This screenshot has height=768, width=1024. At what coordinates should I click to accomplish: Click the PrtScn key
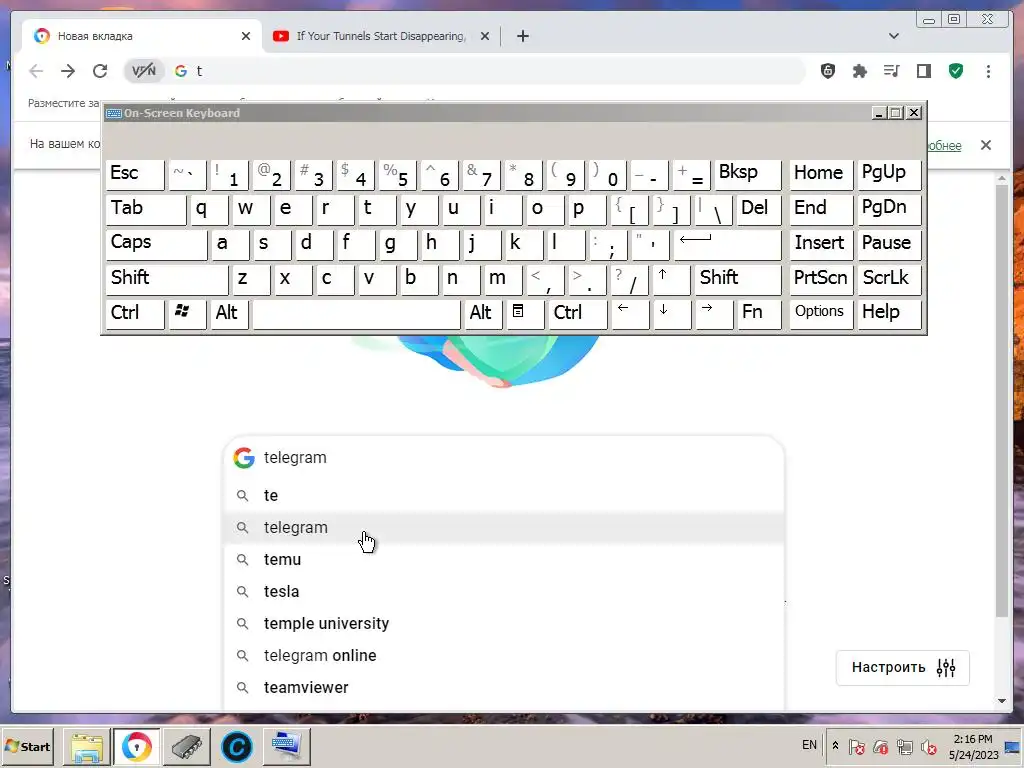coord(821,279)
